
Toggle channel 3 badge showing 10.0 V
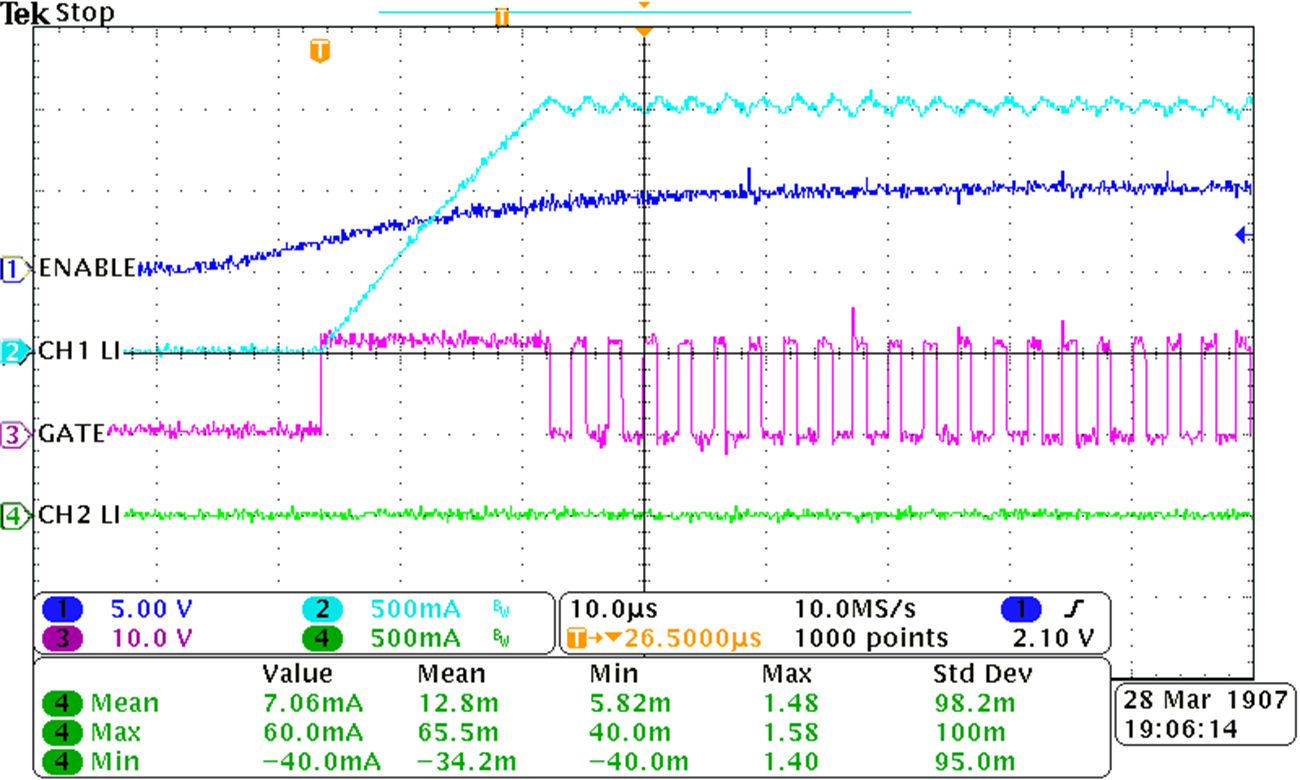(63, 638)
